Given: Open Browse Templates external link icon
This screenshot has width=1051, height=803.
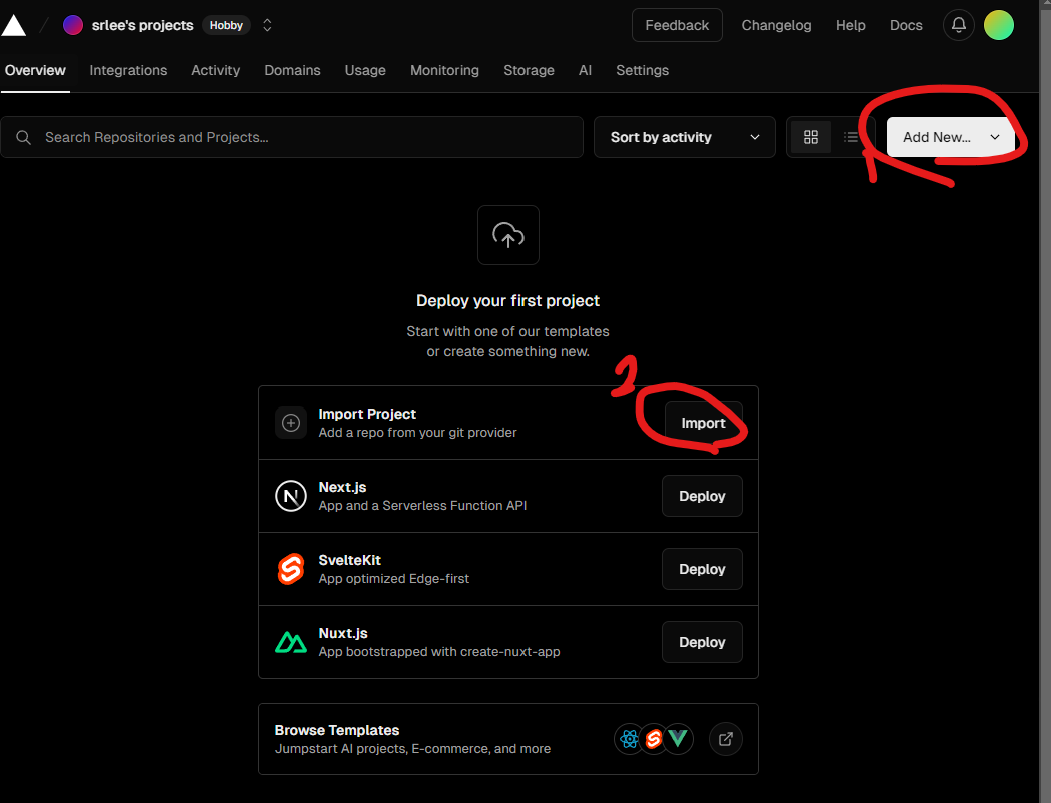Looking at the screenshot, I should (x=725, y=739).
